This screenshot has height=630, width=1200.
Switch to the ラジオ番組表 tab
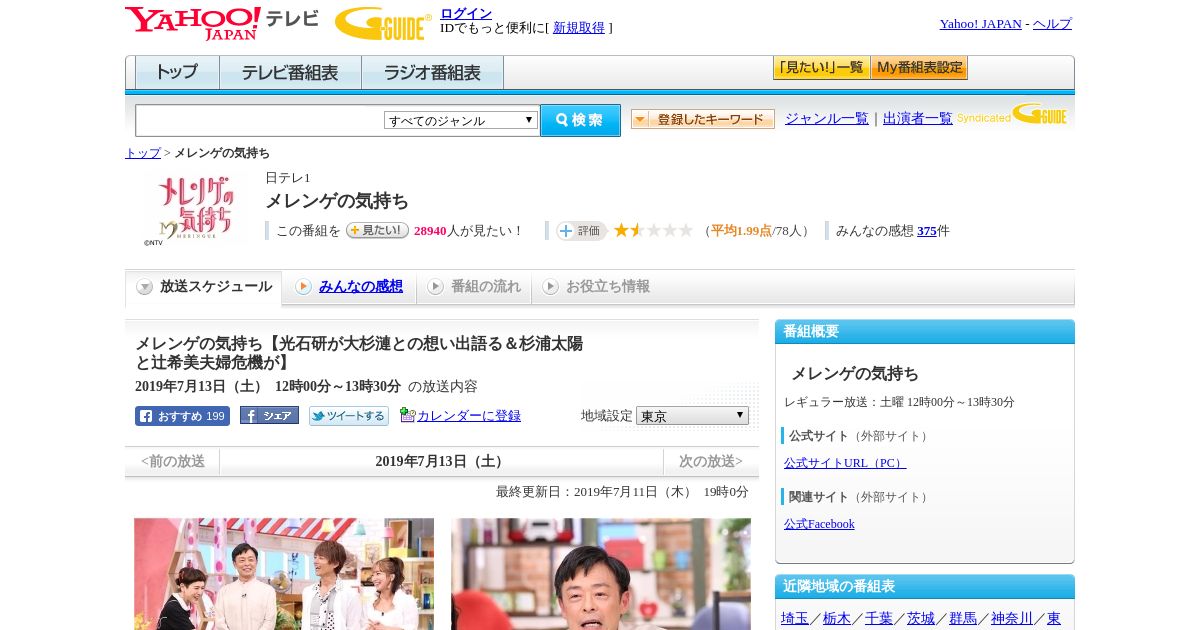point(432,73)
